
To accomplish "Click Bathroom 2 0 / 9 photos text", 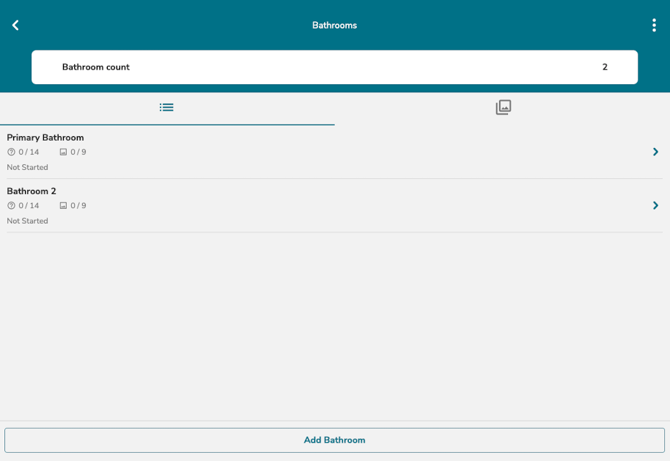I will pos(78,206).
